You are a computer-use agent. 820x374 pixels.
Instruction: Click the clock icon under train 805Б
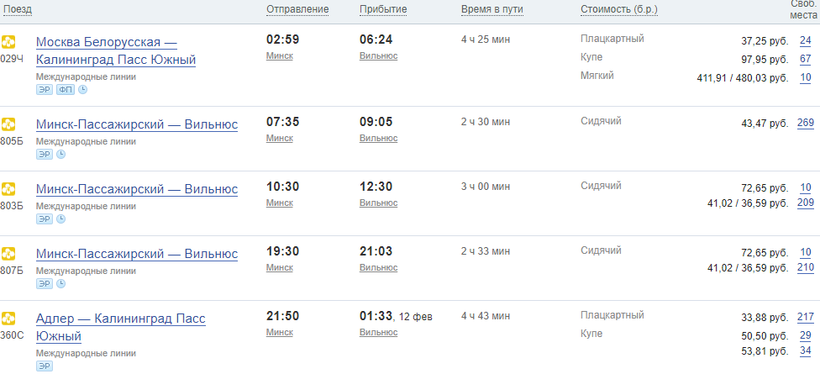[61, 154]
